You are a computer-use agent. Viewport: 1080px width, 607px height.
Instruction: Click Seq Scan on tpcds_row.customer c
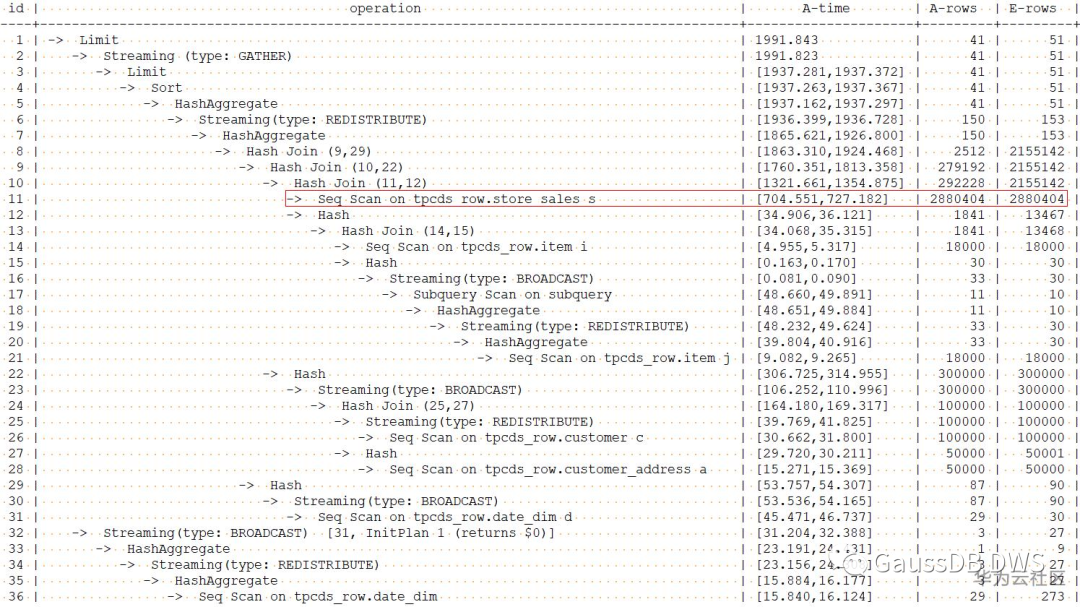[x=516, y=438]
